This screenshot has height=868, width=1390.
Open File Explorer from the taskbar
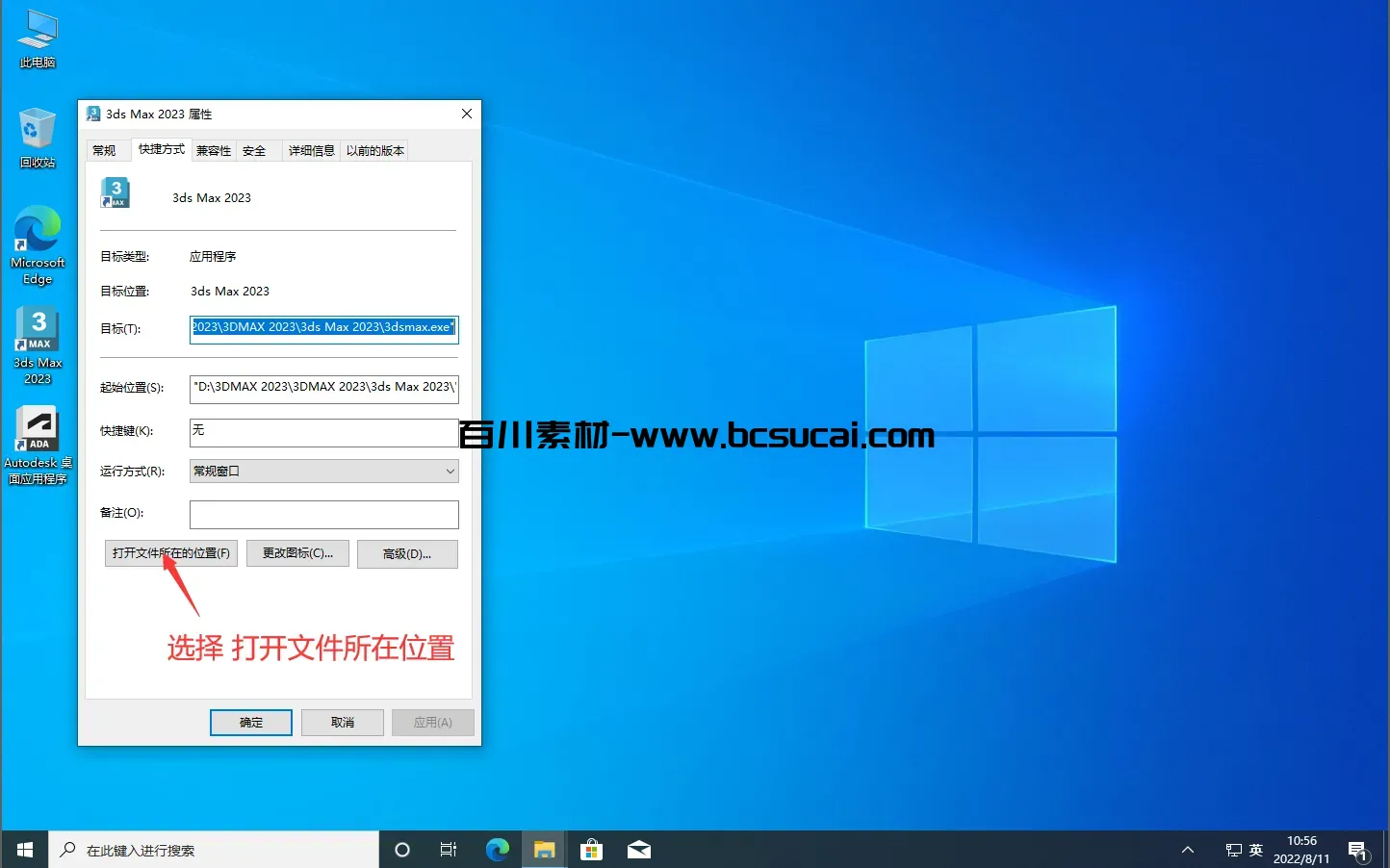[545, 850]
